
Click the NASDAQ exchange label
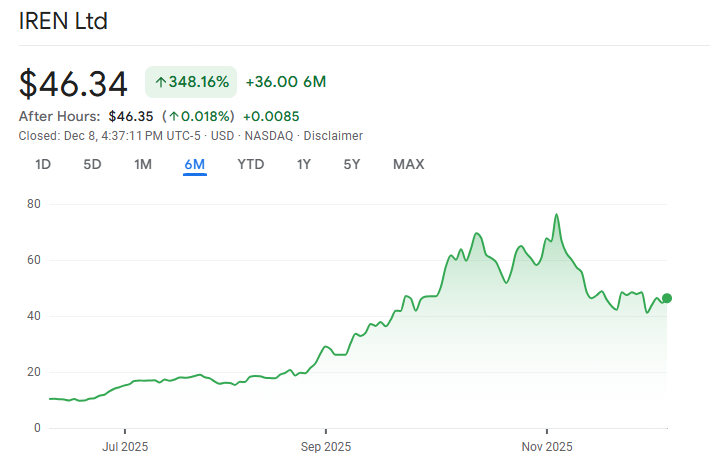pyautogui.click(x=269, y=136)
